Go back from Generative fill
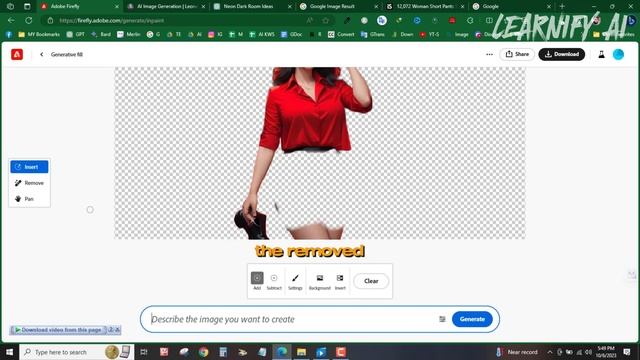The height and width of the screenshot is (360, 640). click(x=42, y=54)
